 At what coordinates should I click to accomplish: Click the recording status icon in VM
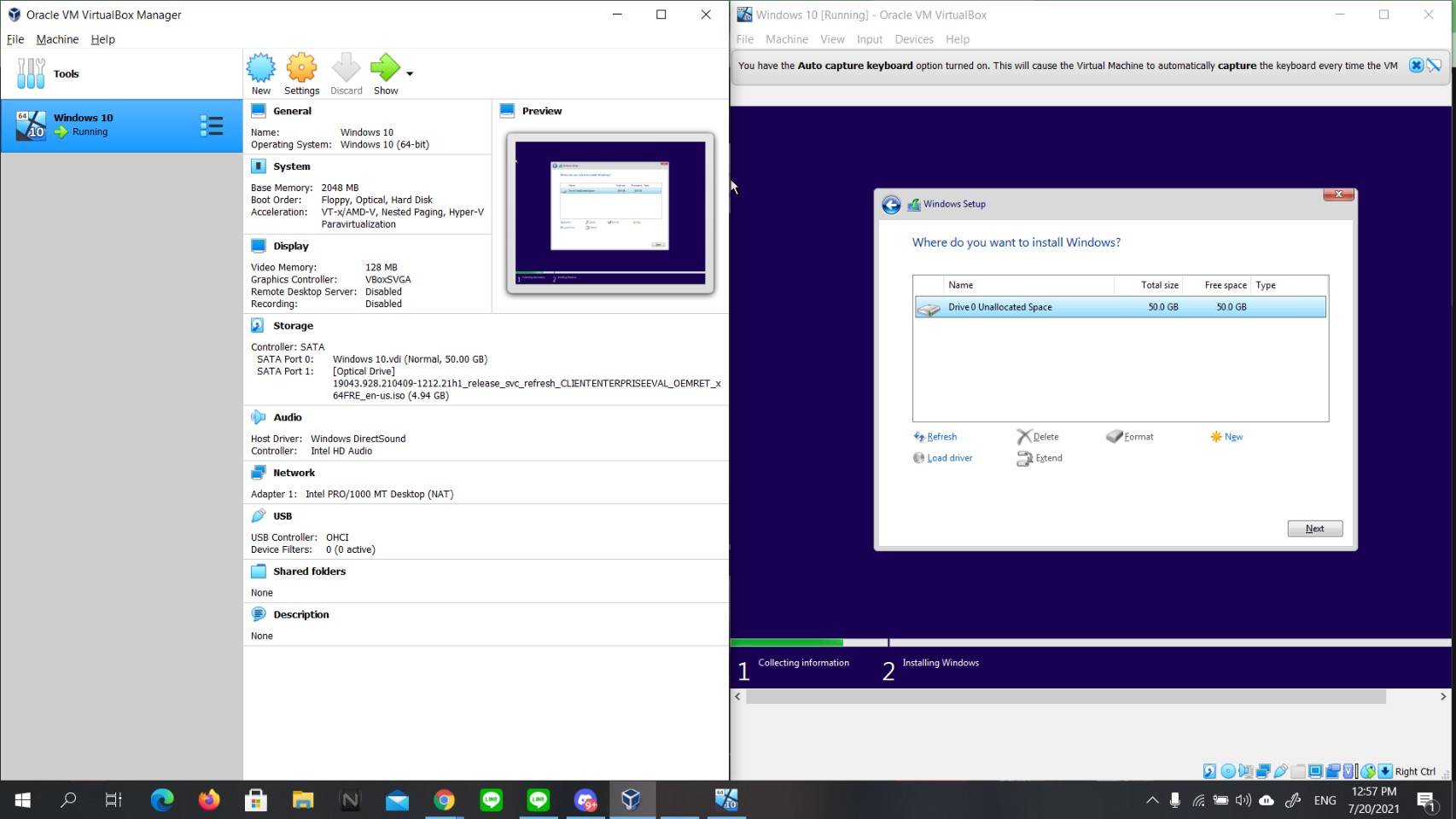tap(1332, 771)
